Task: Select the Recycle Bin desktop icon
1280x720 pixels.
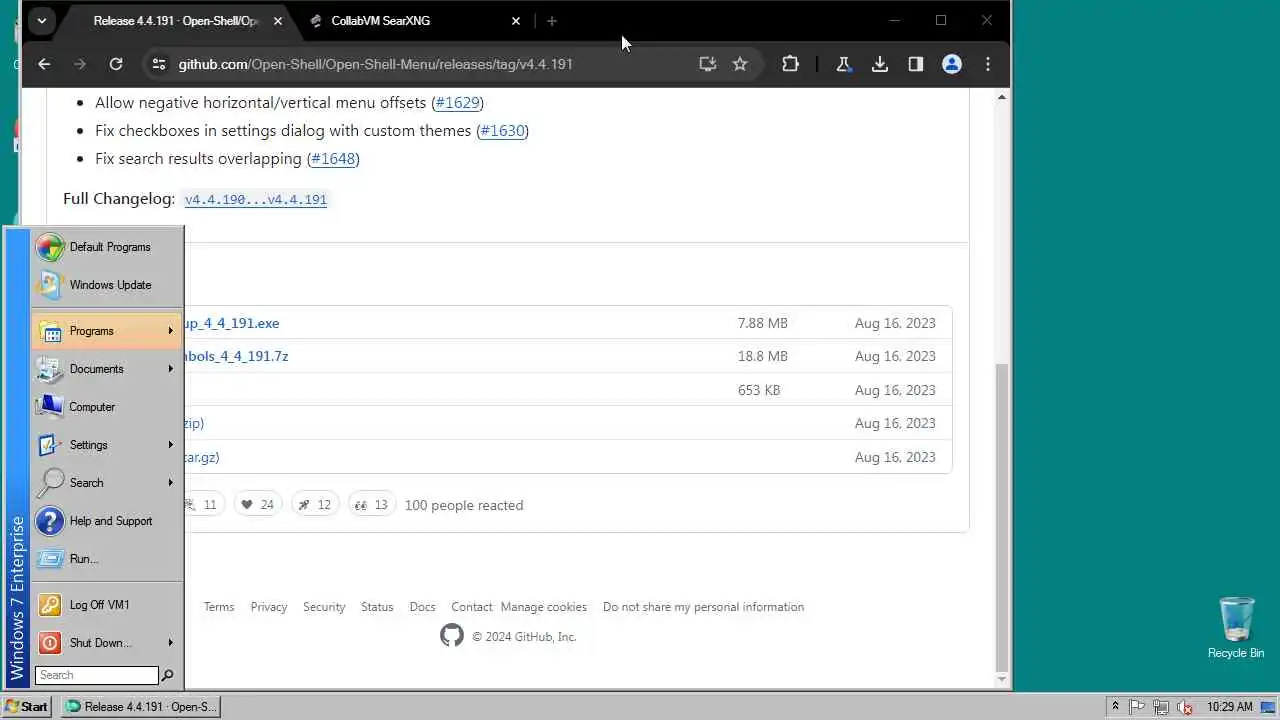Action: 1236,628
